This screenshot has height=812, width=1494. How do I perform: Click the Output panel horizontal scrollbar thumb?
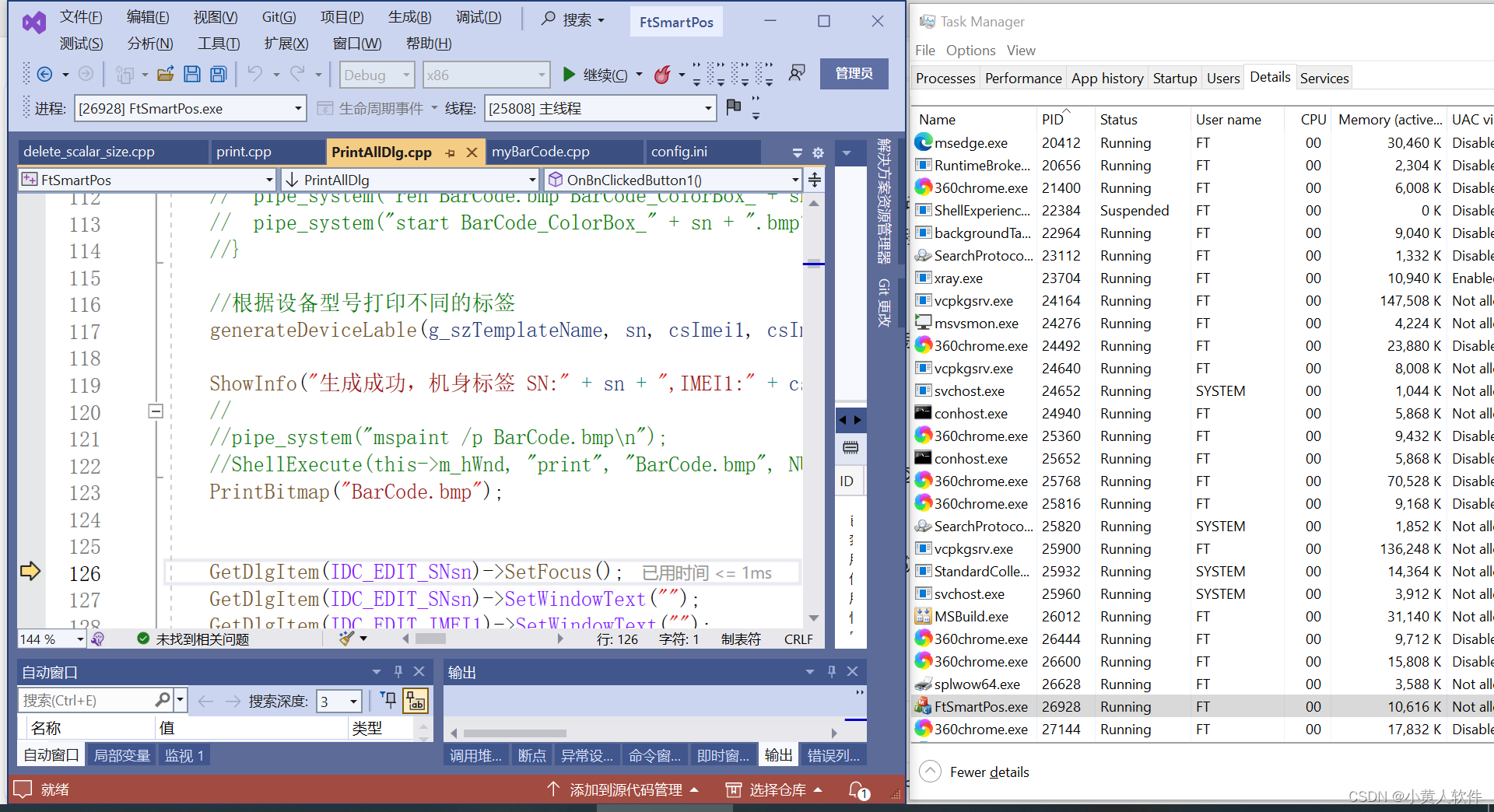click(514, 733)
